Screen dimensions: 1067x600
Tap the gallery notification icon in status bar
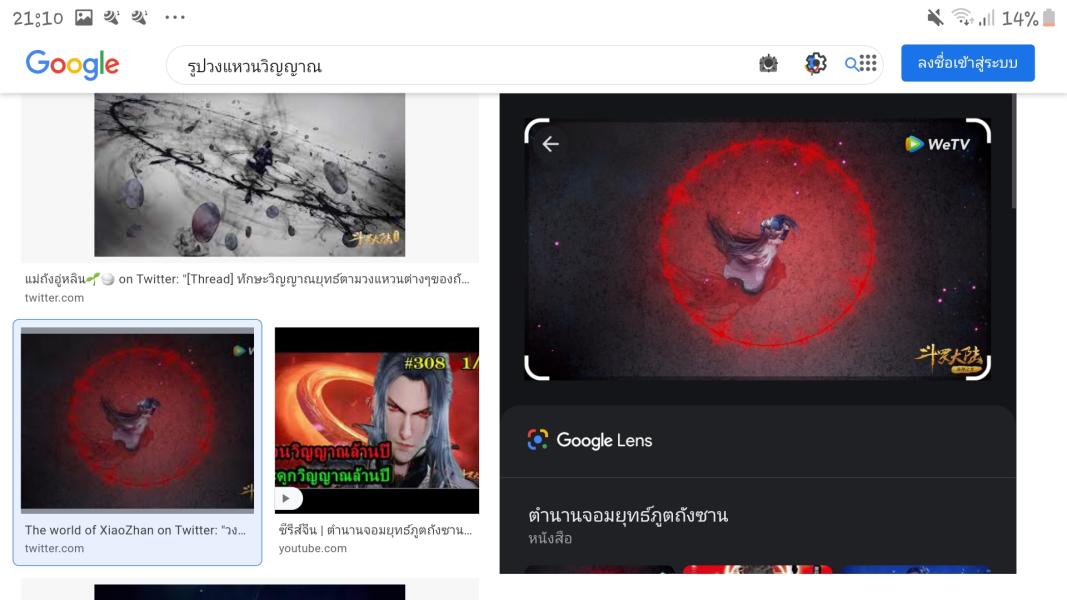(84, 18)
